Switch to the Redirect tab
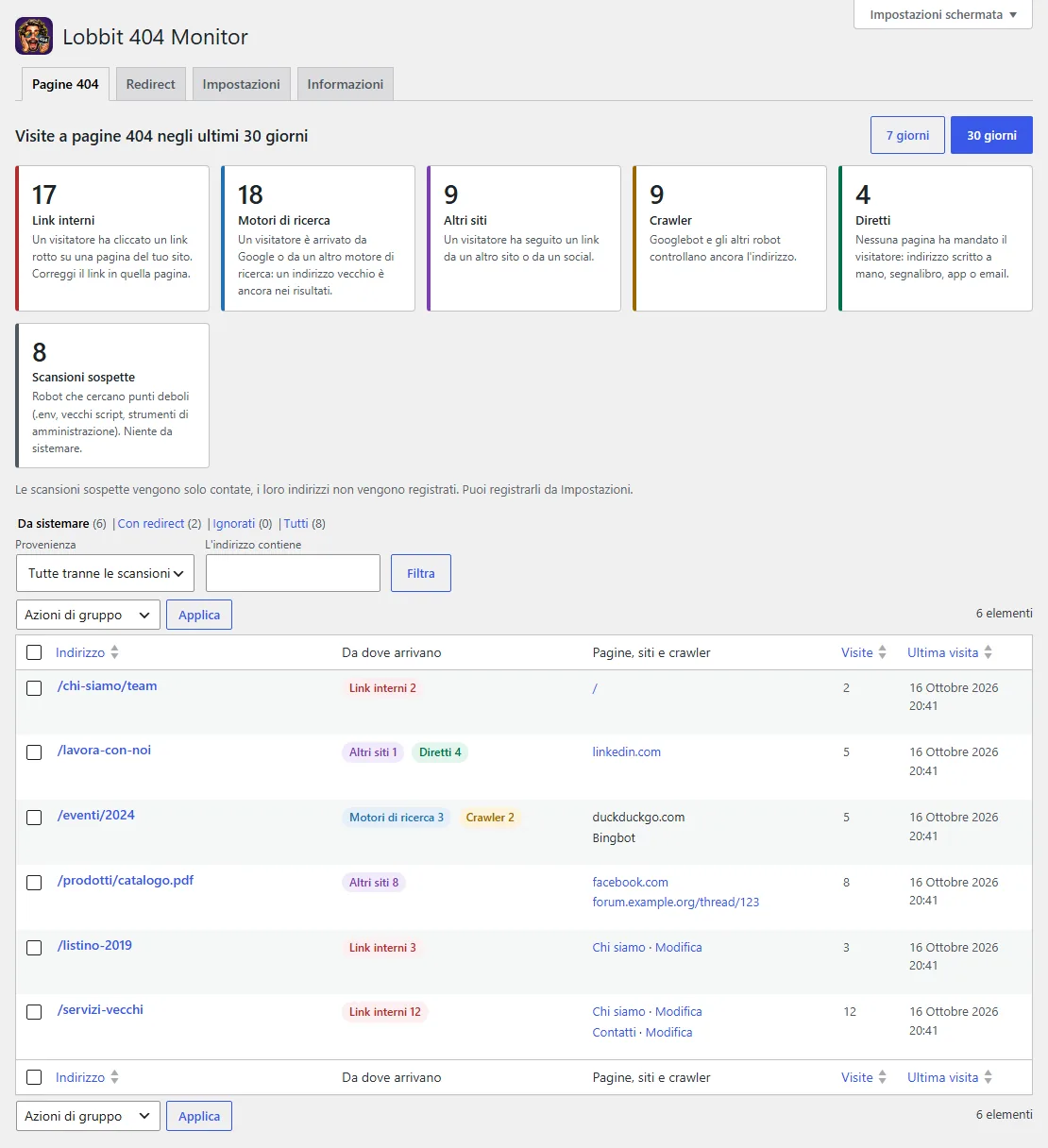Screen dimensions: 1048x1148 click(x=150, y=84)
